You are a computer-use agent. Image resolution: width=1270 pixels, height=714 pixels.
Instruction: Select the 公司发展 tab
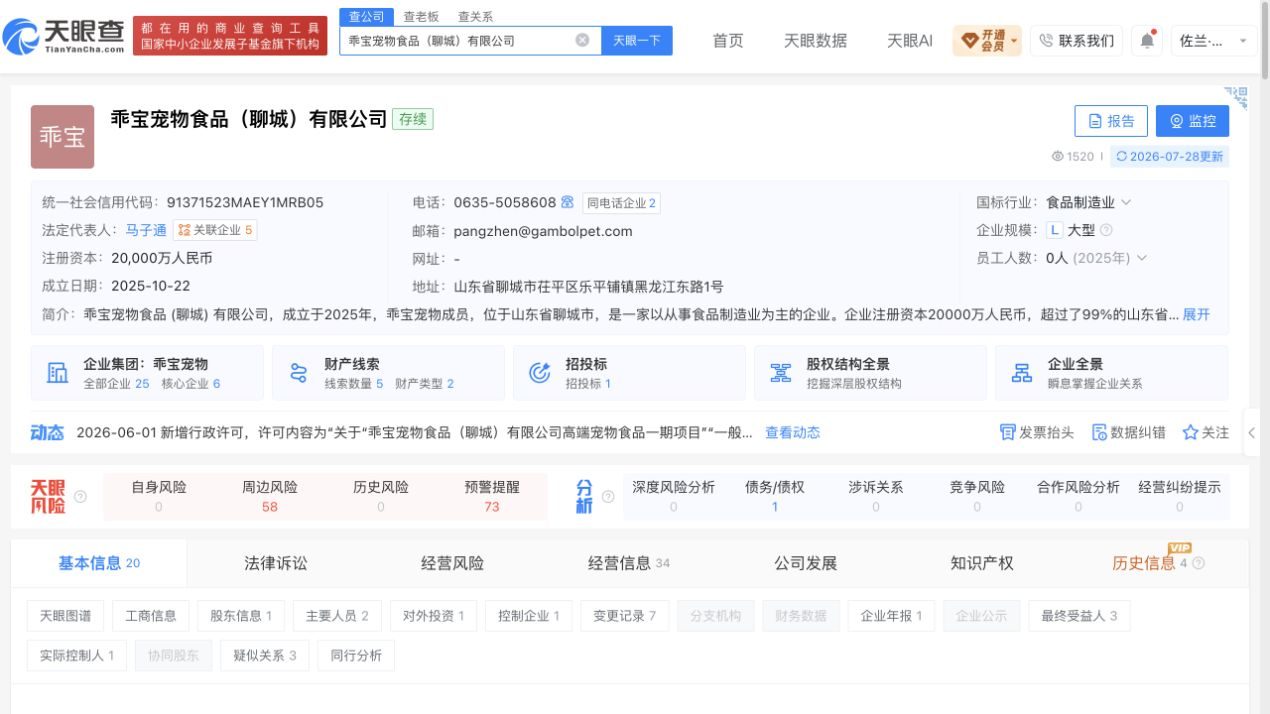[x=805, y=563]
